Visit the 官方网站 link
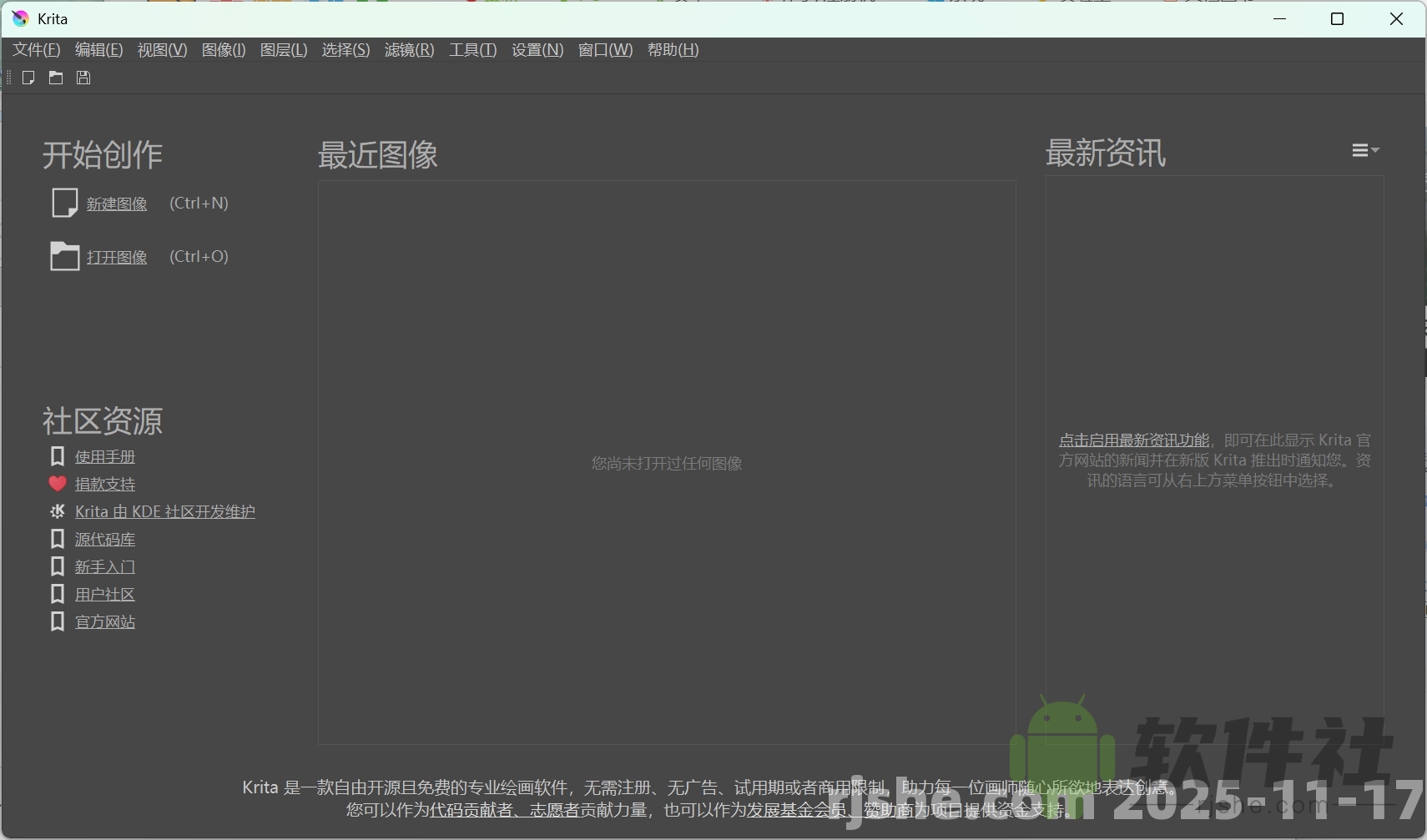 (105, 621)
